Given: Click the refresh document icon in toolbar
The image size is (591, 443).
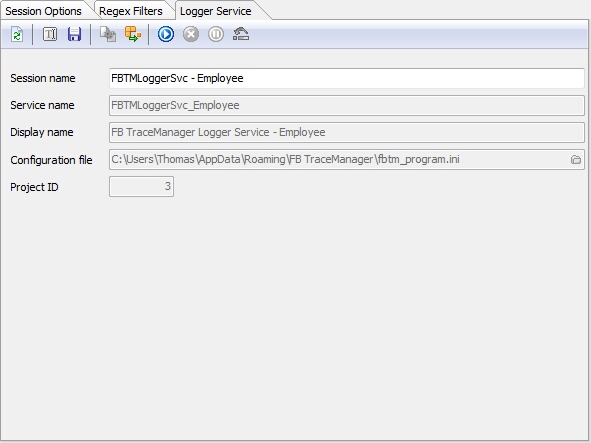Looking at the screenshot, I should coord(17,34).
